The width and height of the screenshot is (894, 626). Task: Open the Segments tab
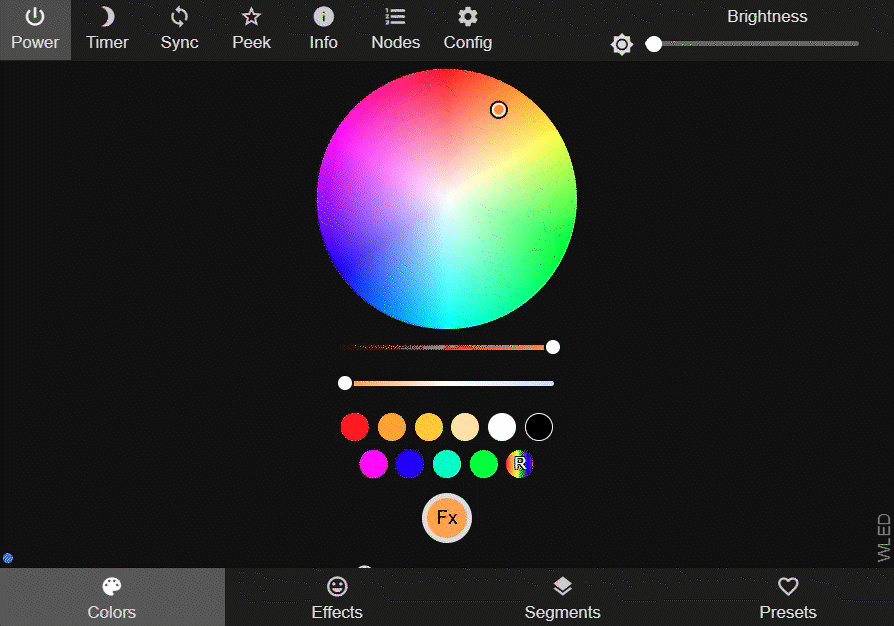pos(562,598)
